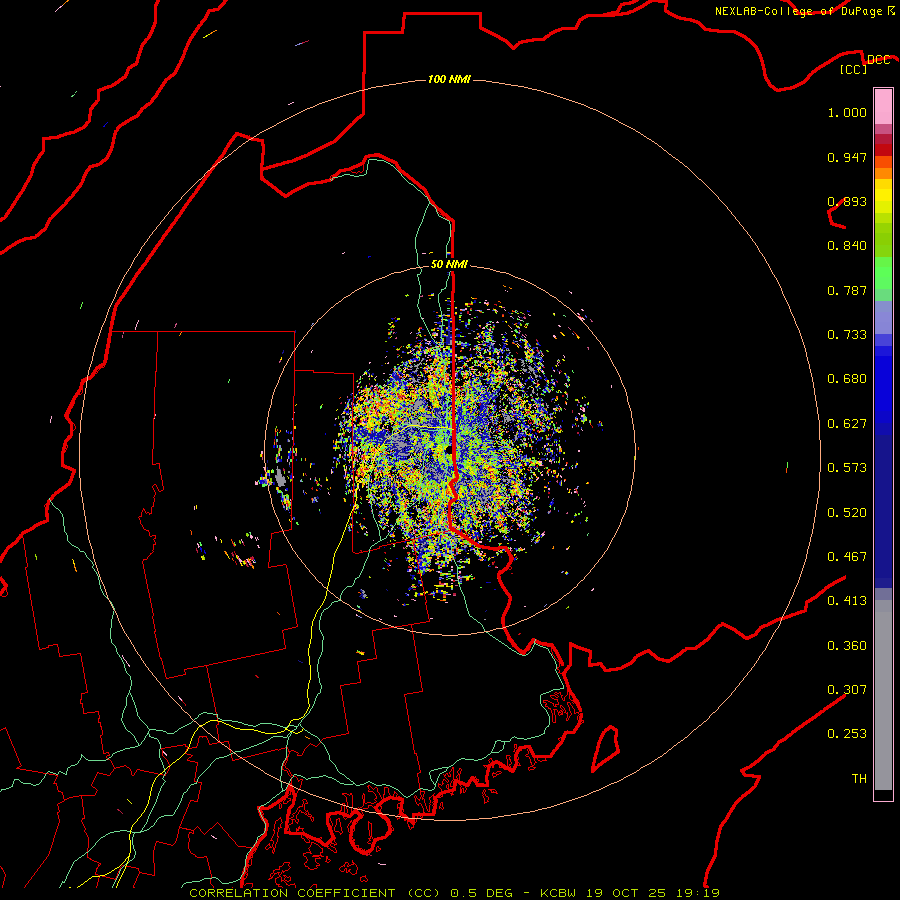Click the TH threshold label on legend
The image size is (900, 900).
[859, 779]
